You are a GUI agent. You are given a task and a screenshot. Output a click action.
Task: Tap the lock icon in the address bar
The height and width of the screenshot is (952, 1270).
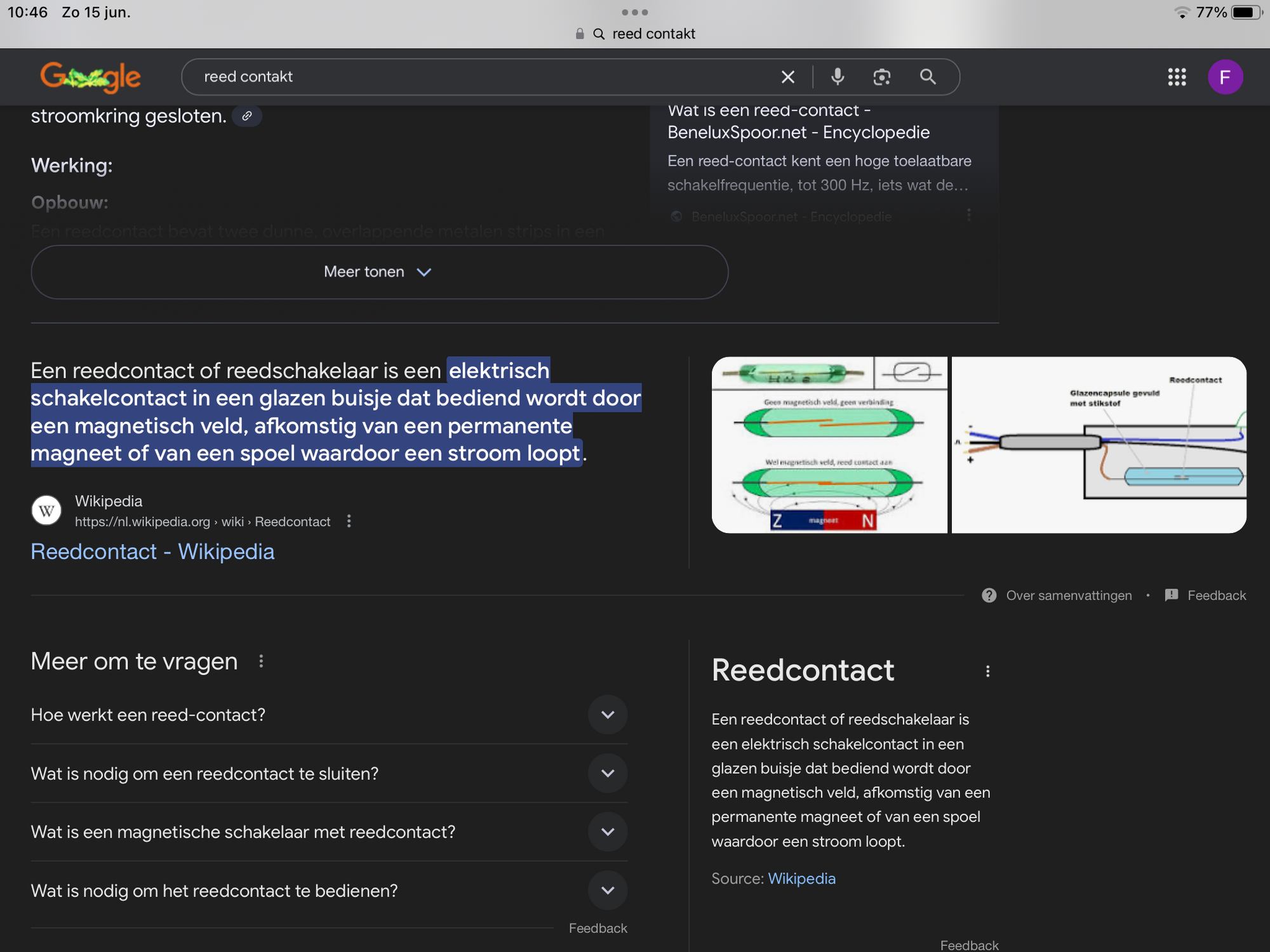click(x=580, y=34)
